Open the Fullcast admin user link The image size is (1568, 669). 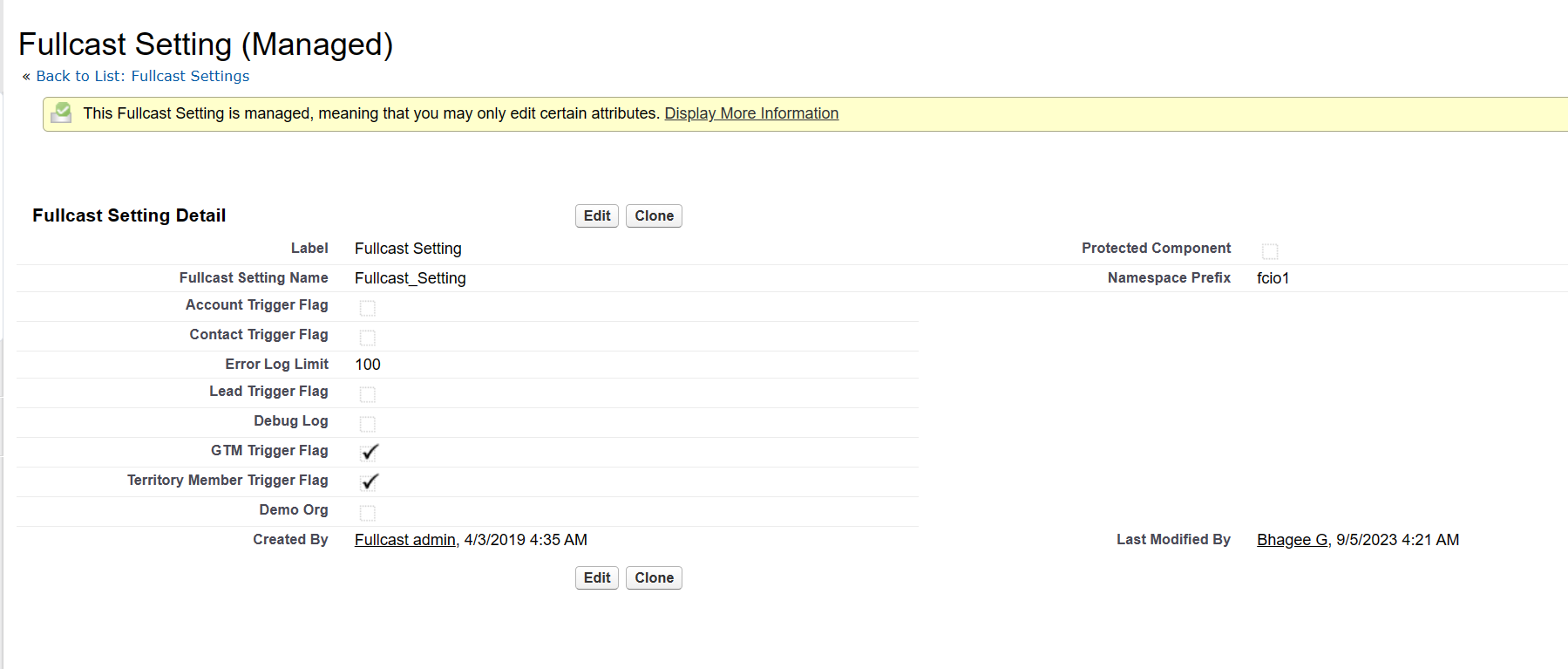click(x=405, y=540)
